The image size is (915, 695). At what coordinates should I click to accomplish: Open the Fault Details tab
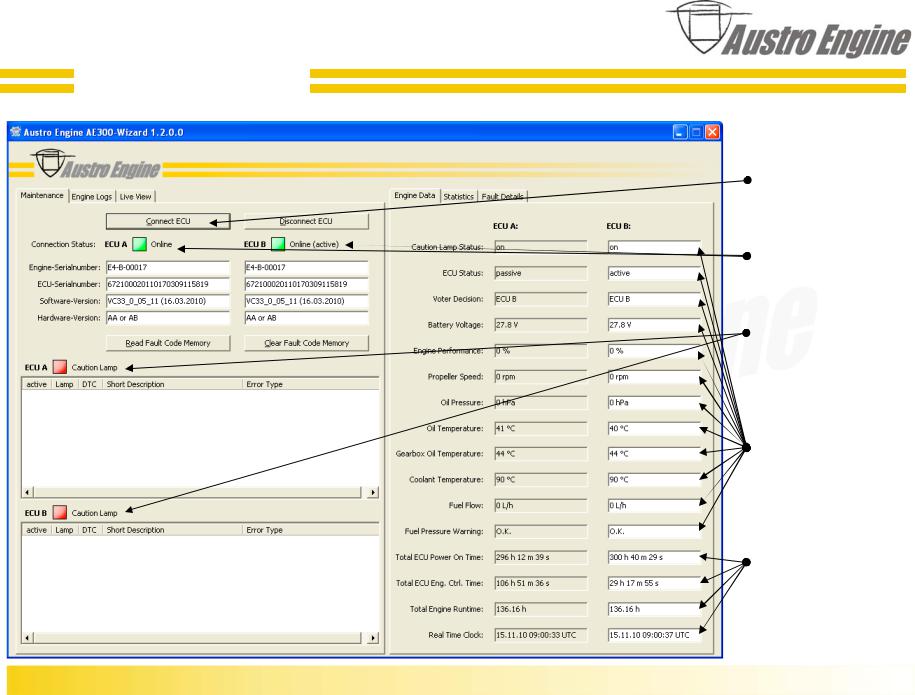pos(502,197)
